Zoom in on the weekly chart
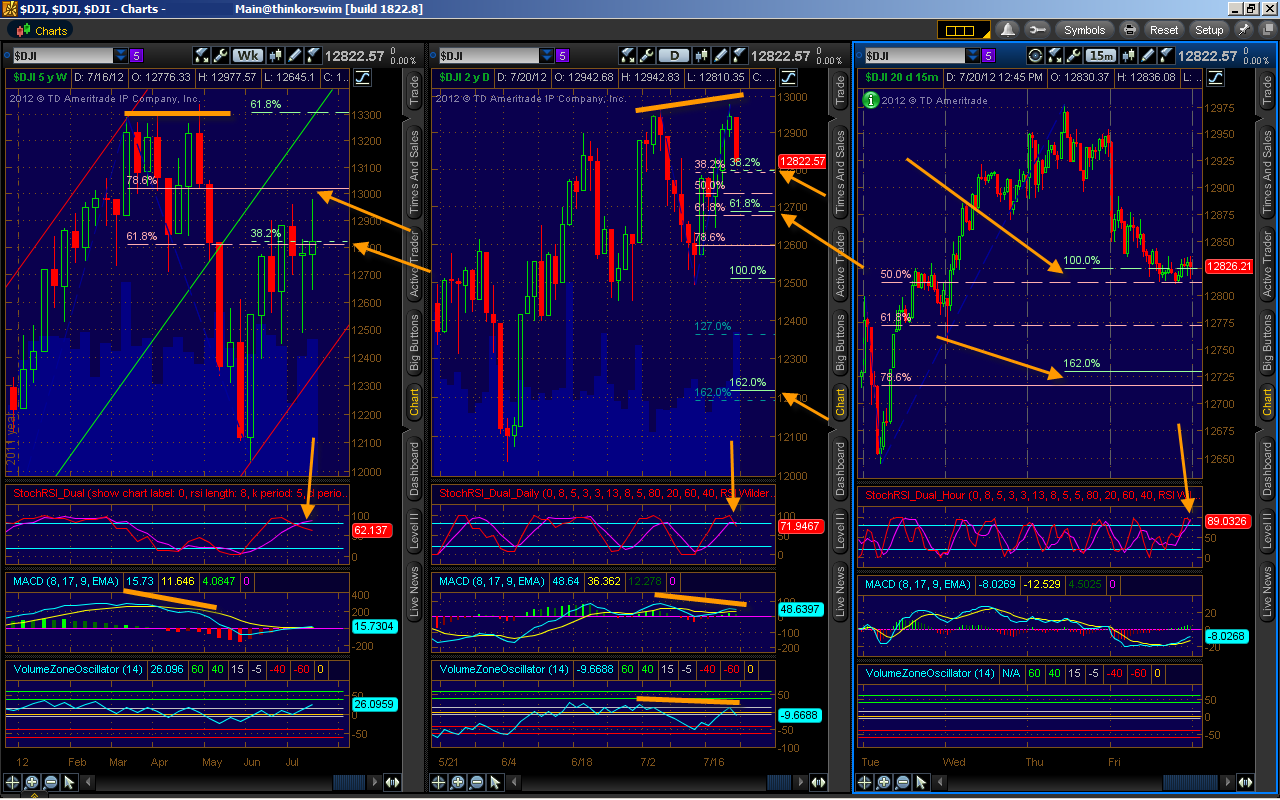 coord(32,783)
